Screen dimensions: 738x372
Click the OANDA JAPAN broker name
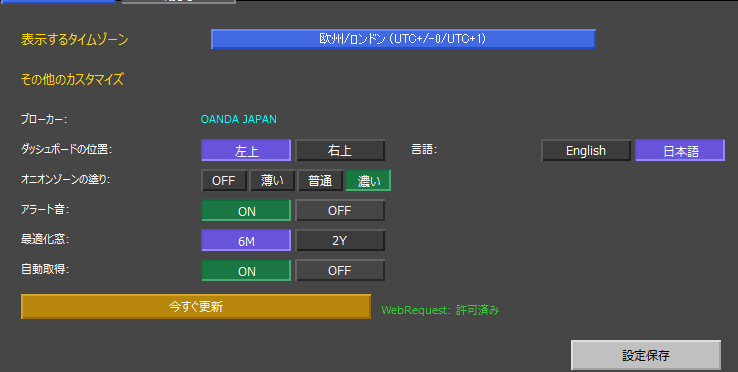tap(239, 120)
